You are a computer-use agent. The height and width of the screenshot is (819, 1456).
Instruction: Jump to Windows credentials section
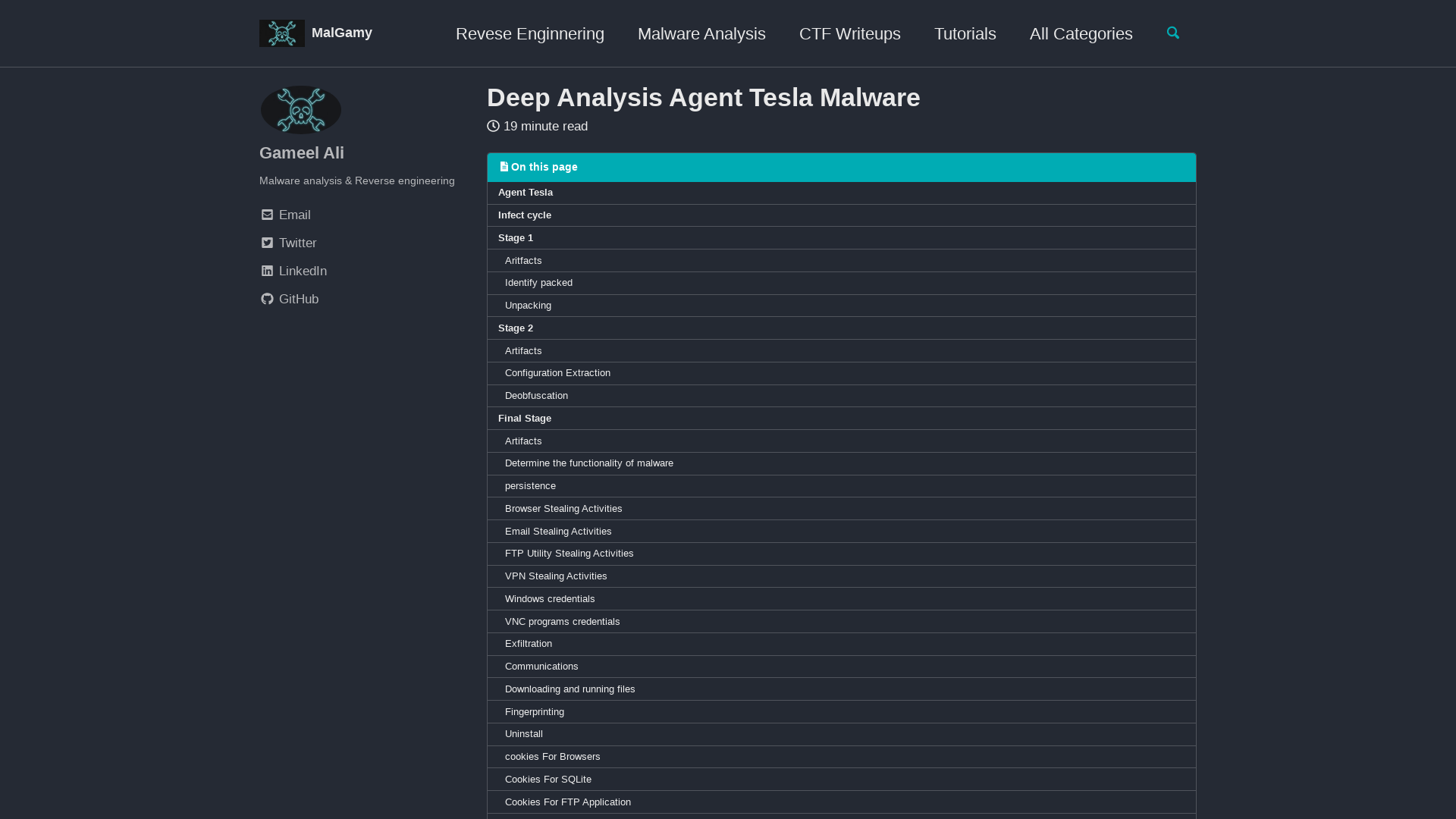point(842,599)
